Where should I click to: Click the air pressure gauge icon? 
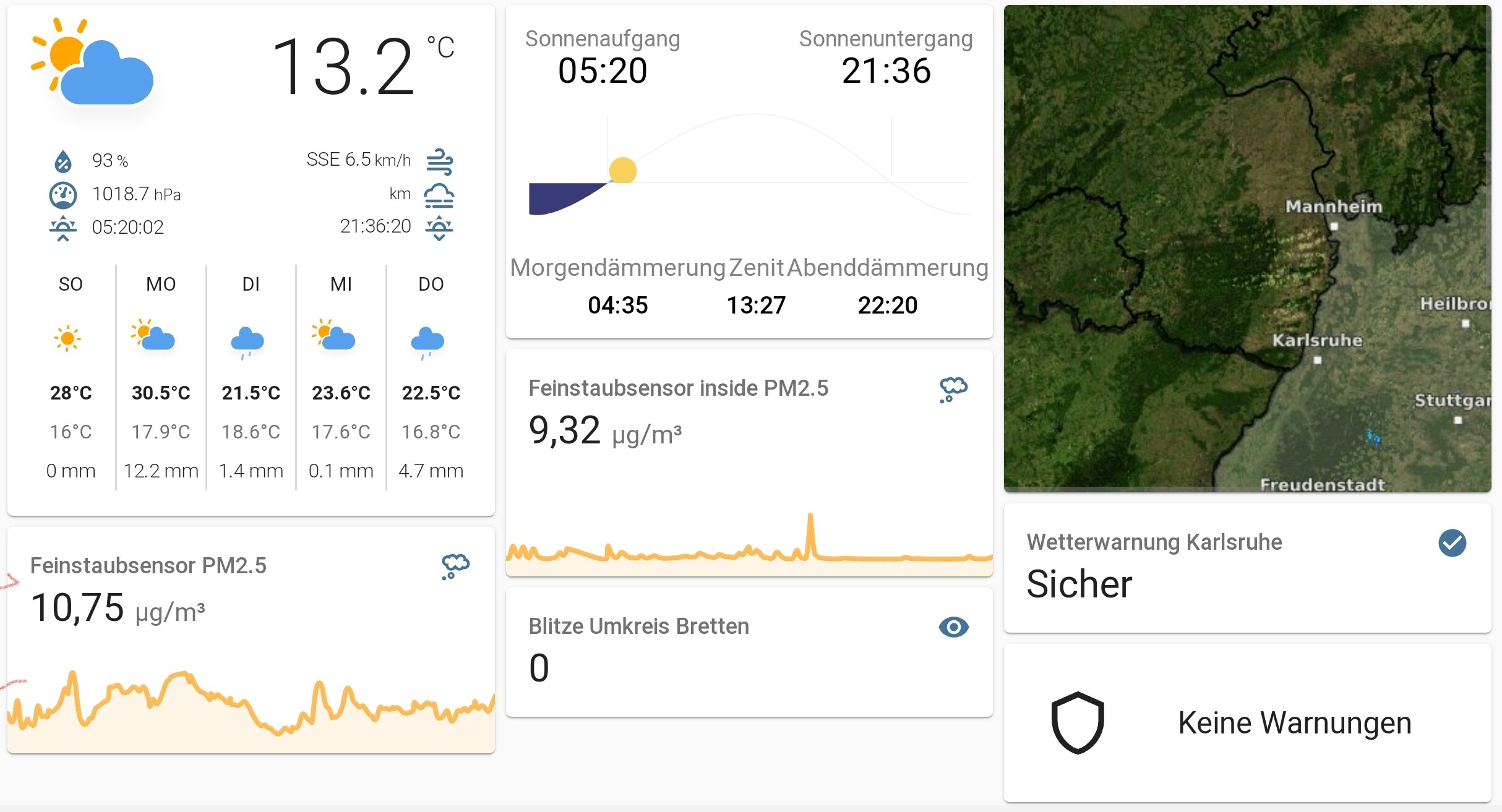62,195
